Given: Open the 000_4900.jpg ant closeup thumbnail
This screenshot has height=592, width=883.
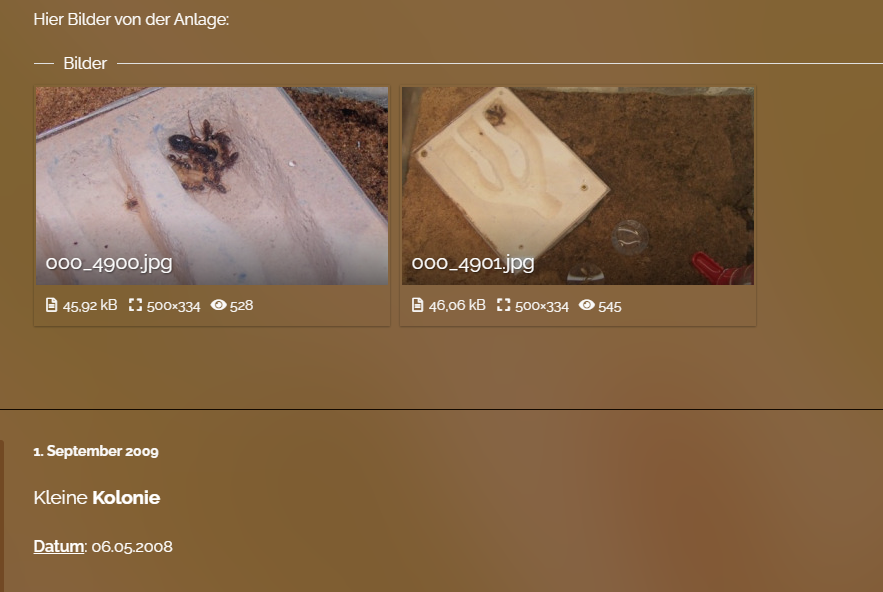Looking at the screenshot, I should point(212,186).
